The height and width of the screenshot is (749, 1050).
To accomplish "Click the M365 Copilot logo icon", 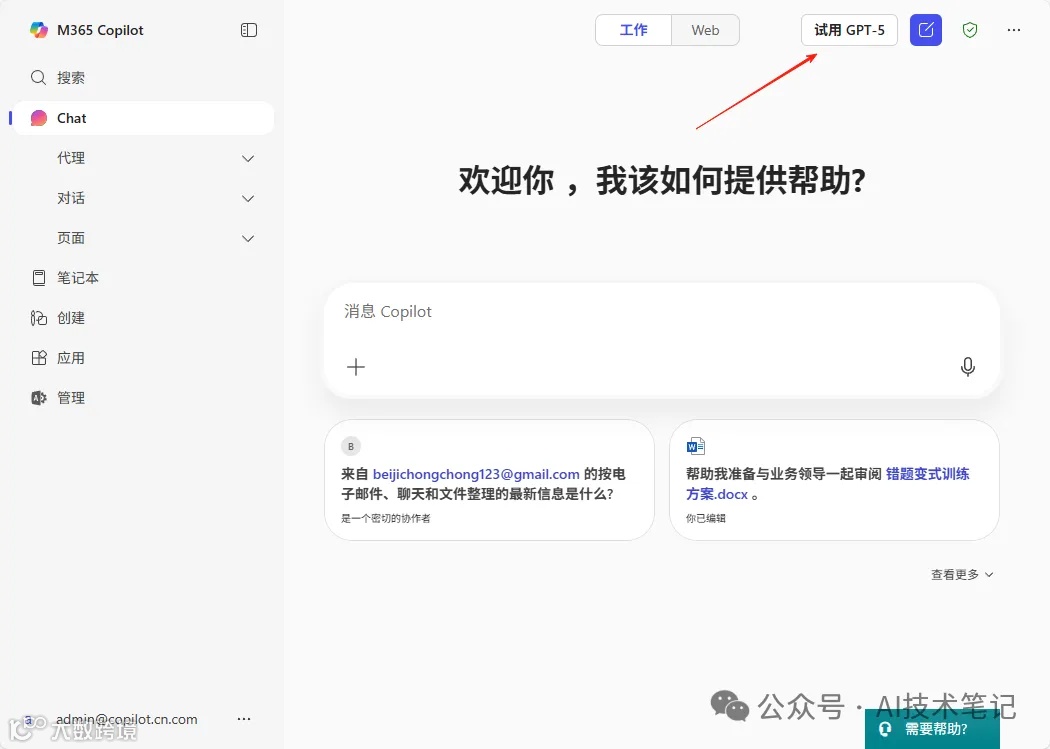I will (39, 30).
